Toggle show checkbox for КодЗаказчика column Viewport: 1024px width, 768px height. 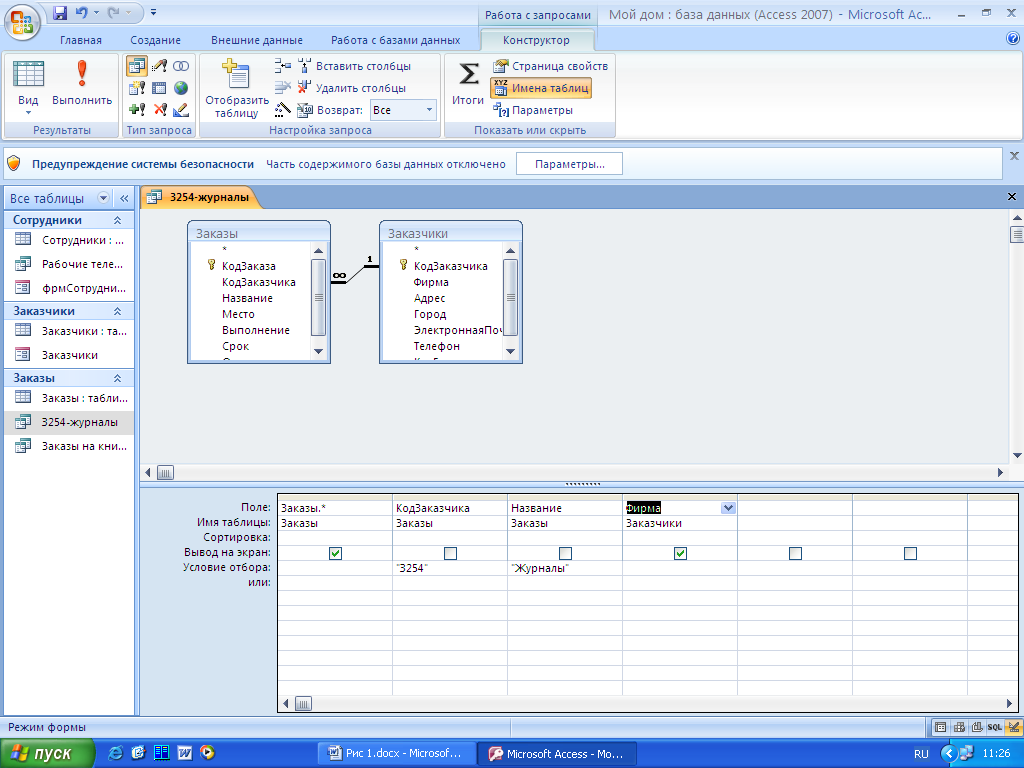tap(451, 553)
